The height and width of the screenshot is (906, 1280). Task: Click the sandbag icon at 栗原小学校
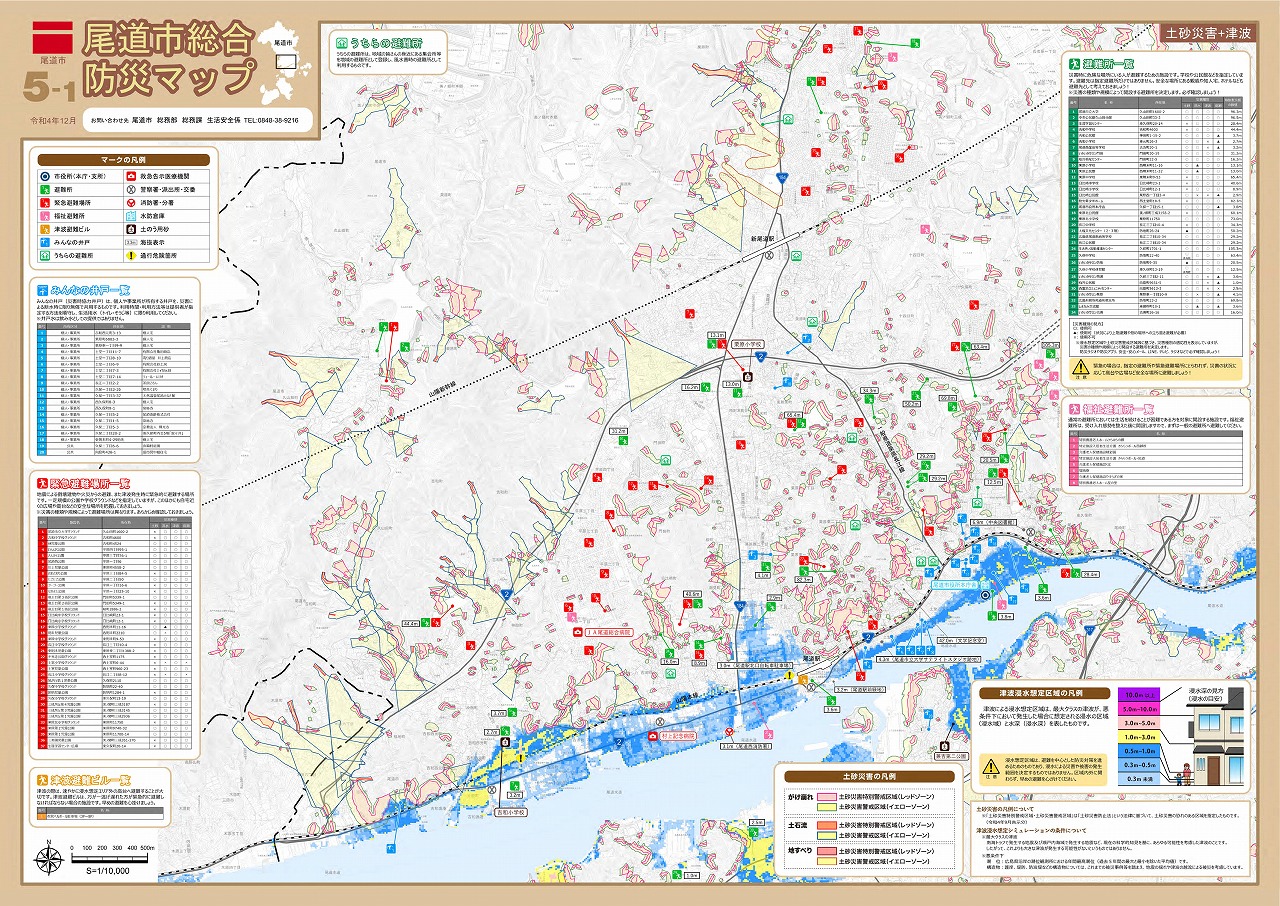(748, 377)
